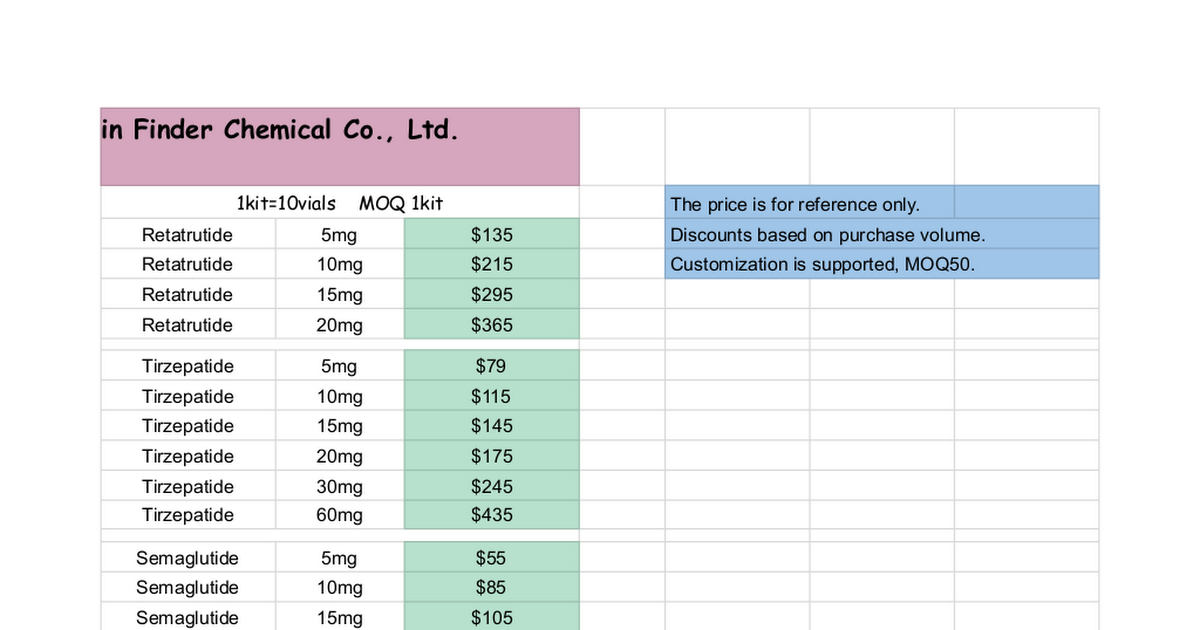The height and width of the screenshot is (630, 1200).
Task: Click Tirzepatide name in the $435 row
Action: [x=188, y=515]
